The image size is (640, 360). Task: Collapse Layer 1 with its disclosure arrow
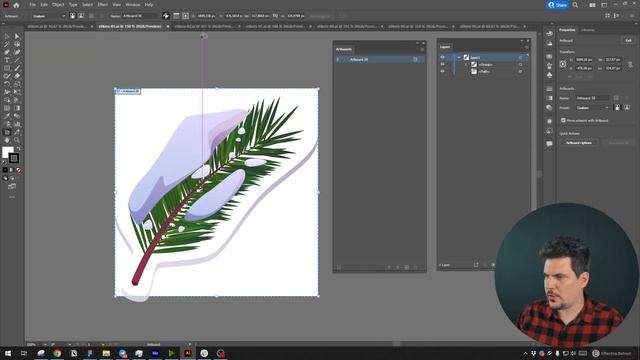pos(459,58)
